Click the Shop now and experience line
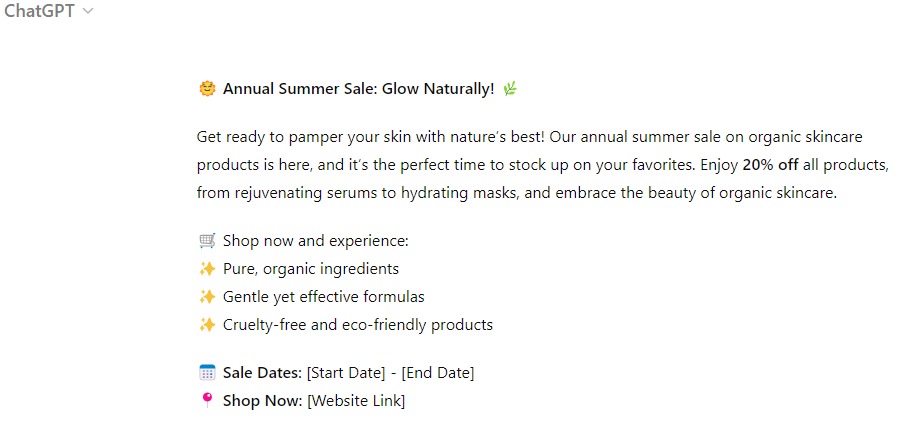Screen dimensions: 912x426 coord(316,241)
